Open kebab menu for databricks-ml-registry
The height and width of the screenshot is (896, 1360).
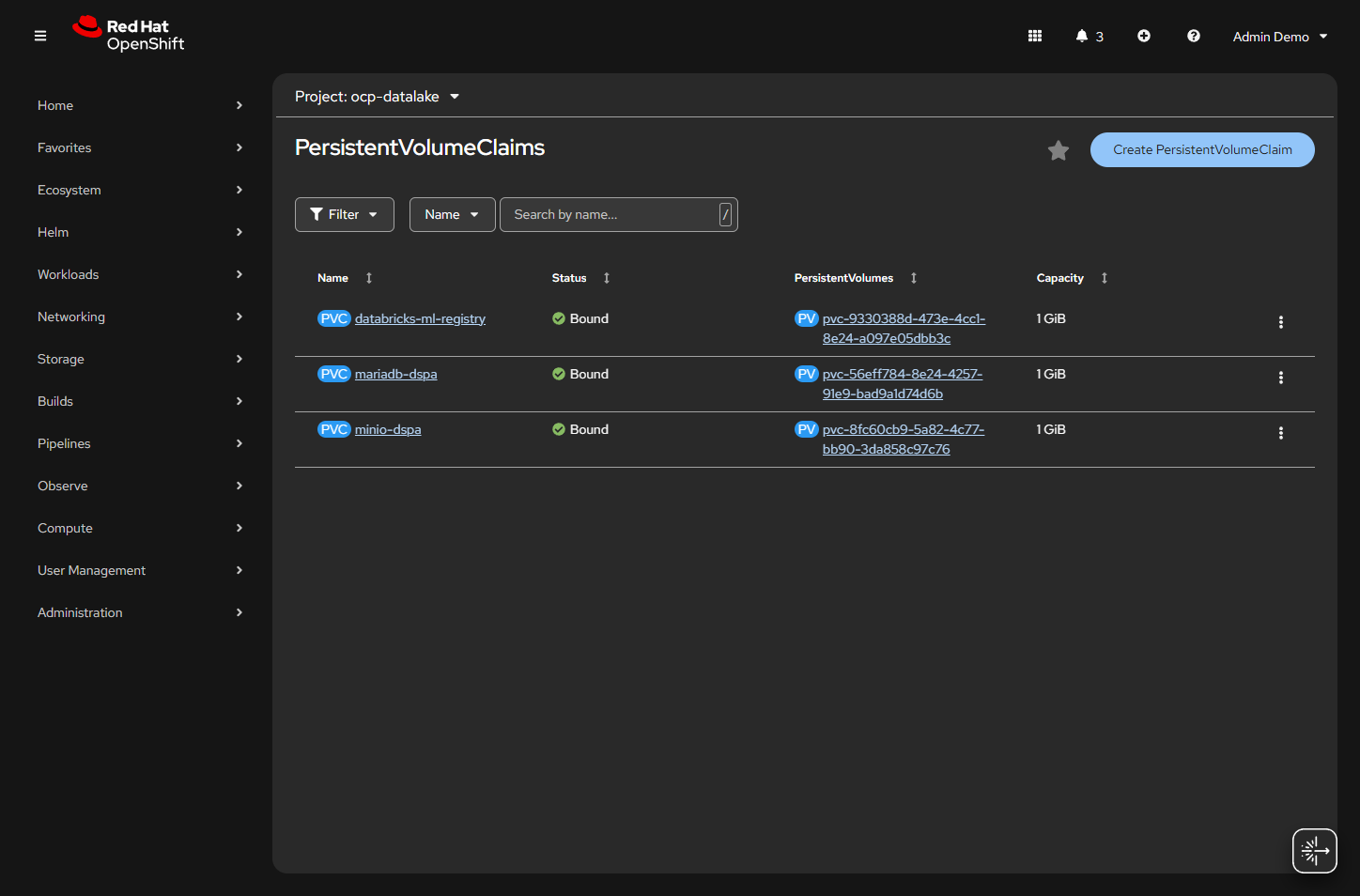[x=1281, y=322]
